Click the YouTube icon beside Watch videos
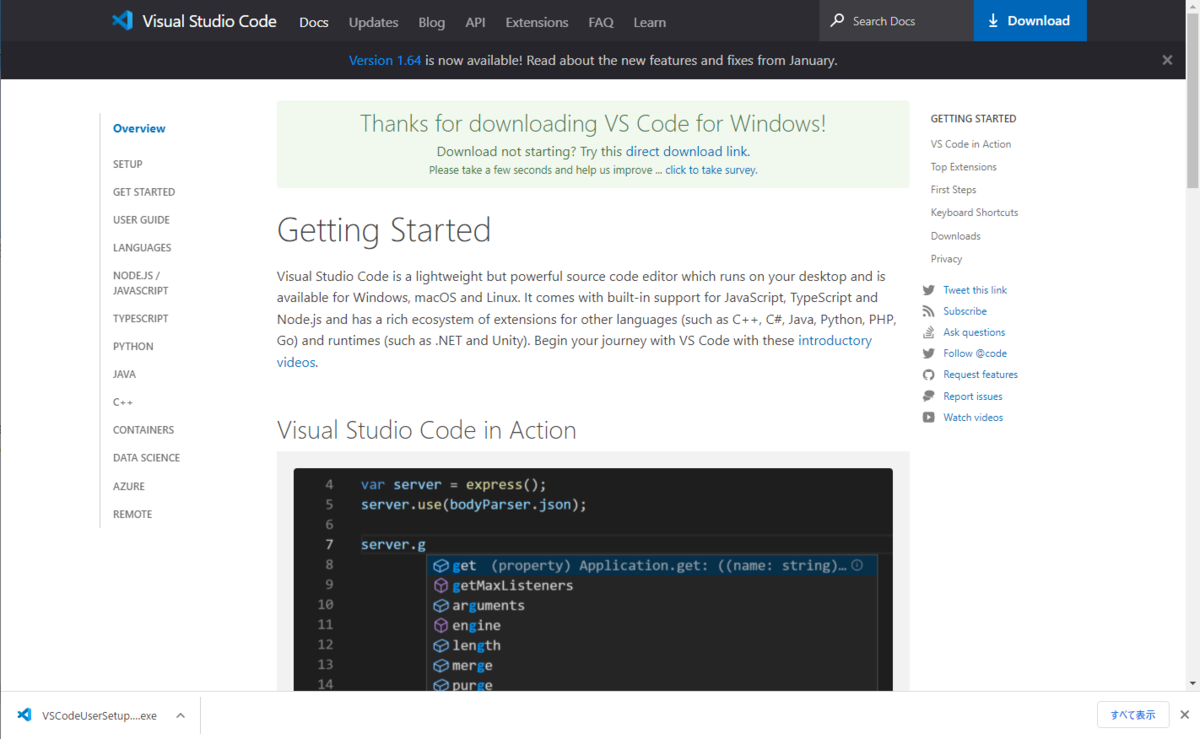Screen dimensions: 1200x739 pos(928,416)
